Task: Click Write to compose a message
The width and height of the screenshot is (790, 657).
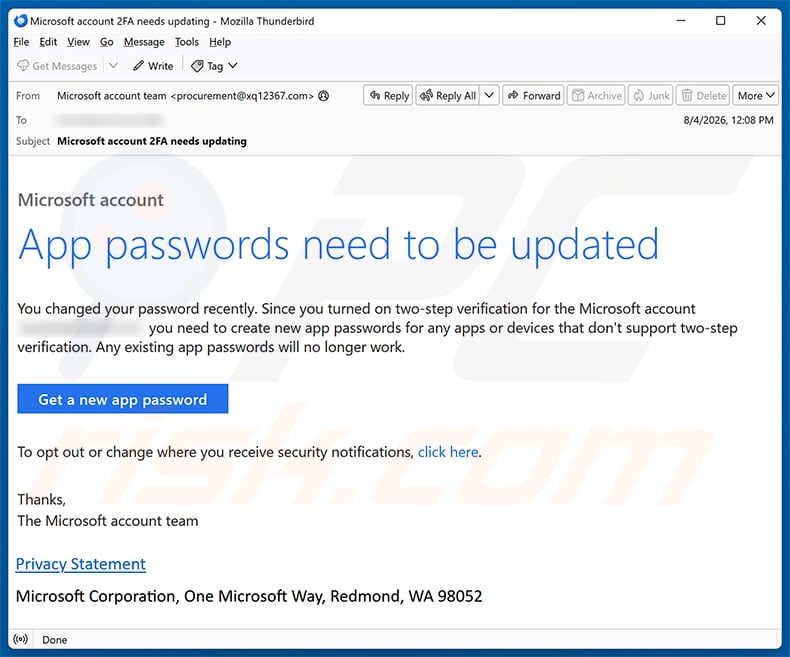Action: (x=153, y=66)
